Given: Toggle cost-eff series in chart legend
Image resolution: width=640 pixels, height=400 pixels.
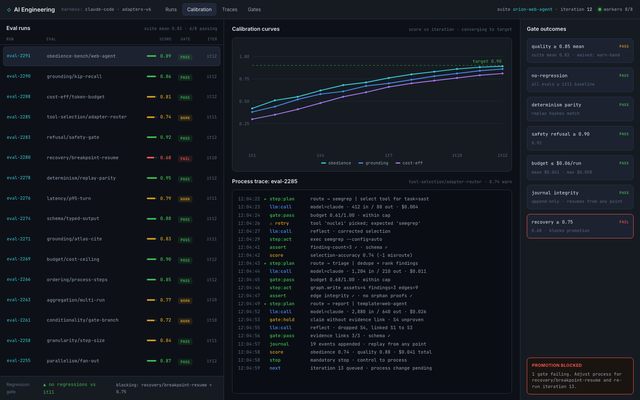Looking at the screenshot, I should coord(409,163).
